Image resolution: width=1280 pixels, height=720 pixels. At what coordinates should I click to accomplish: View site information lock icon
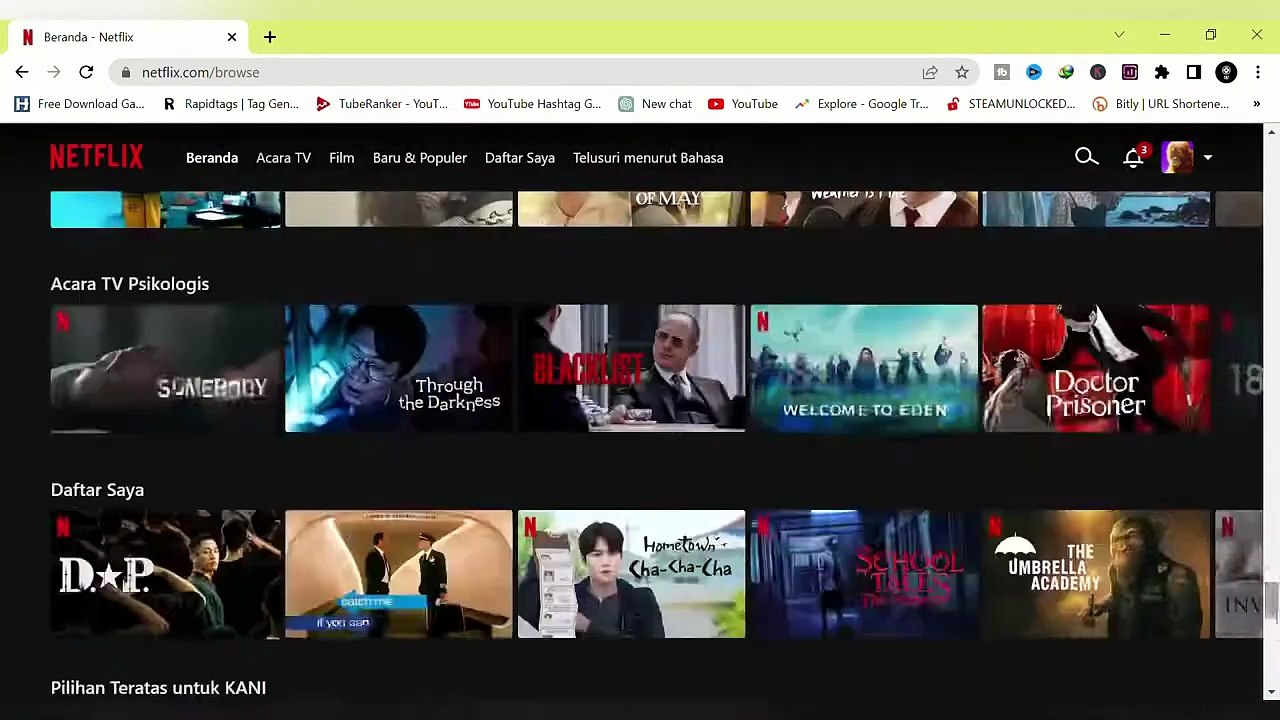[x=126, y=72]
